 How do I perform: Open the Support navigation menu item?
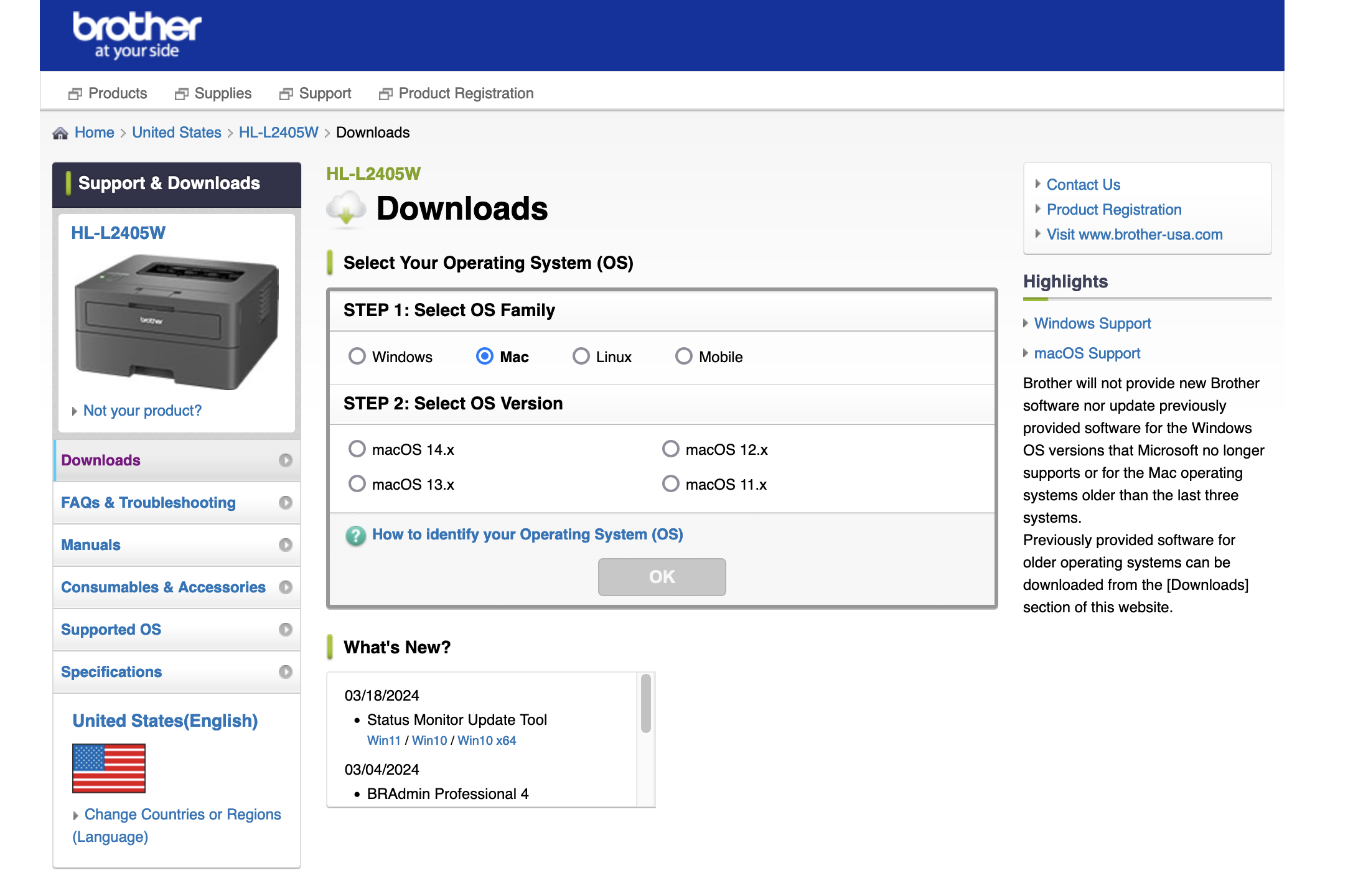(324, 93)
